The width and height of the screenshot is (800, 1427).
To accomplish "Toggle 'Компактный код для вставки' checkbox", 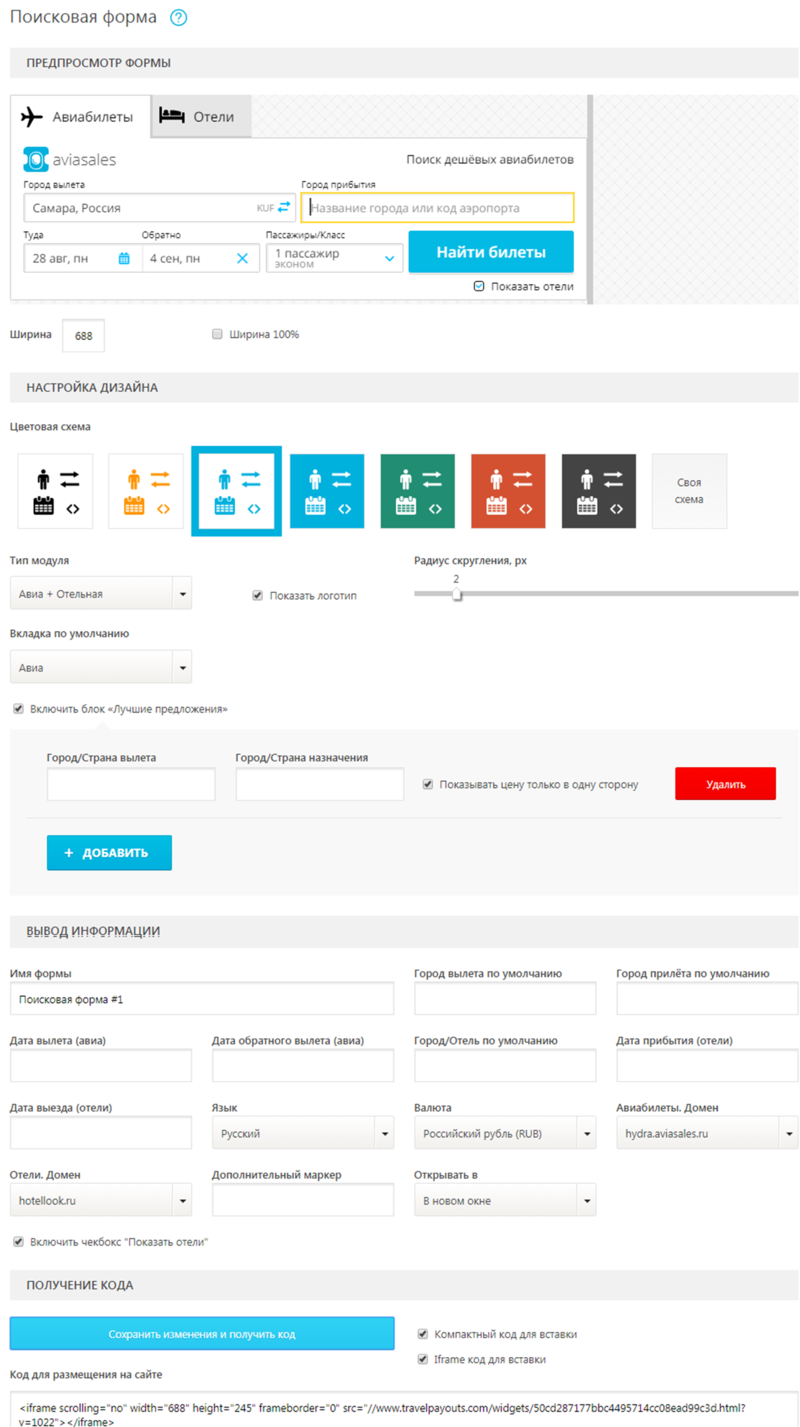I will point(423,1334).
